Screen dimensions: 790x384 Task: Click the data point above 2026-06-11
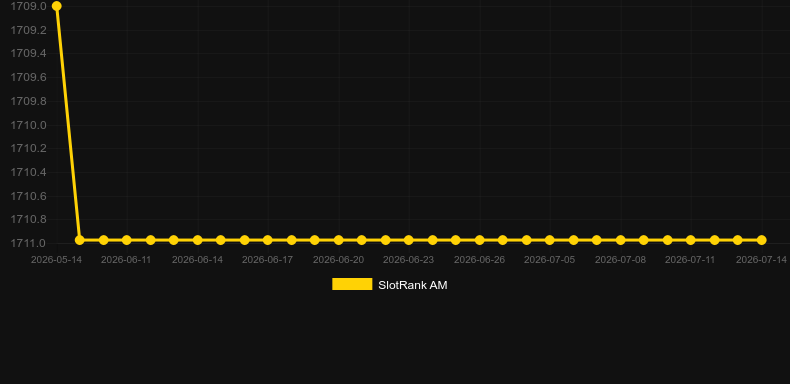[x=126, y=240]
